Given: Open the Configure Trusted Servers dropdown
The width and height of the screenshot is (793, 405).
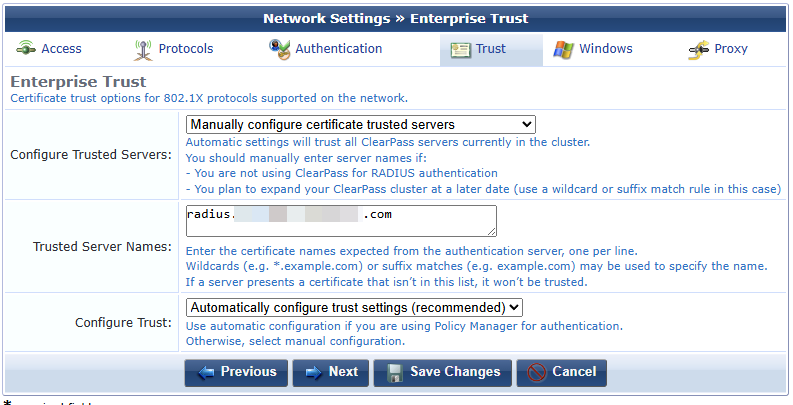Looking at the screenshot, I should [361, 125].
